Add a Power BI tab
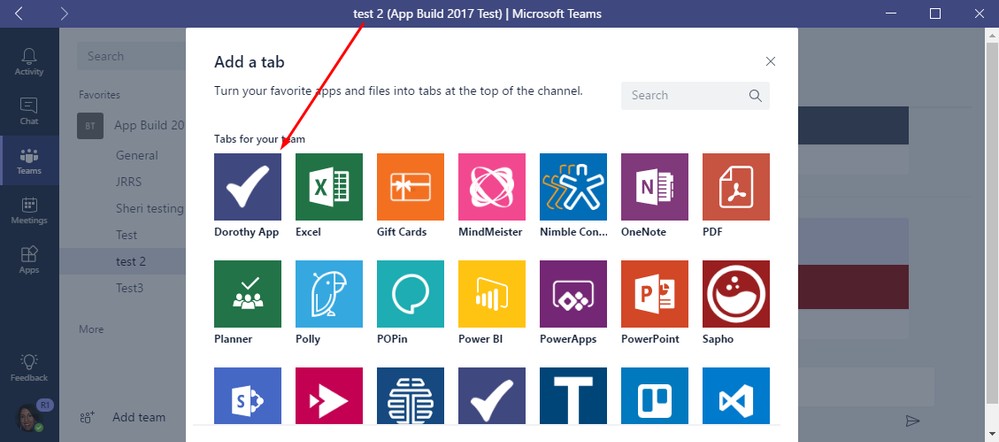Image resolution: width=999 pixels, height=442 pixels. (492, 294)
